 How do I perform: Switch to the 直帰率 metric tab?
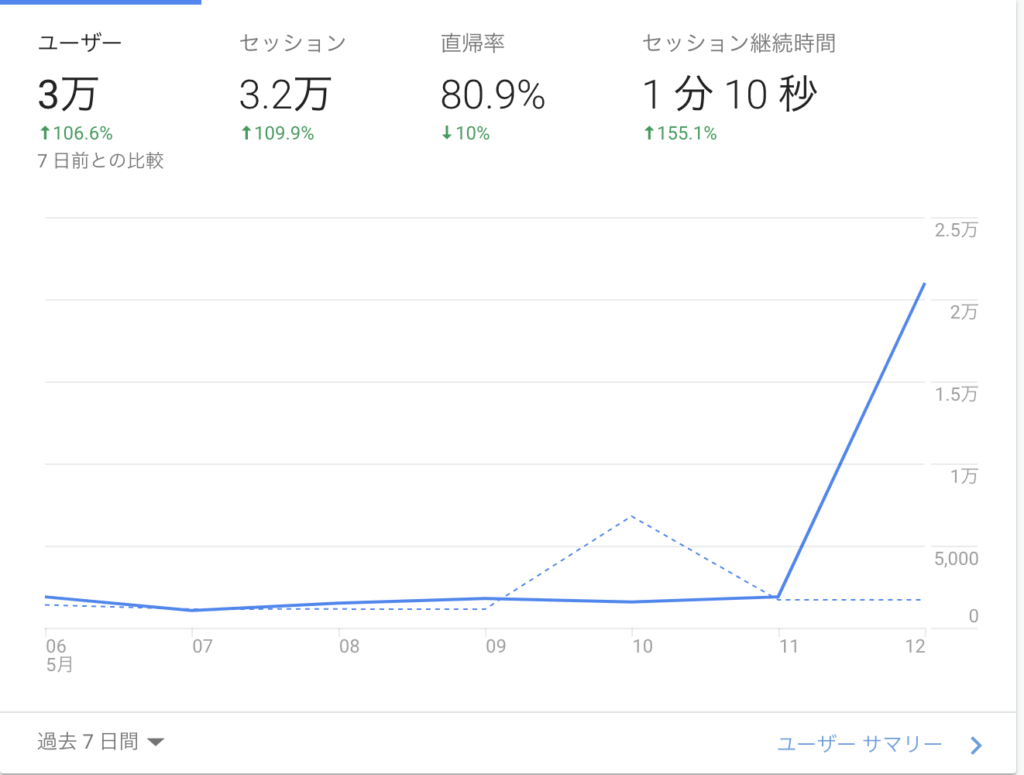(x=472, y=44)
